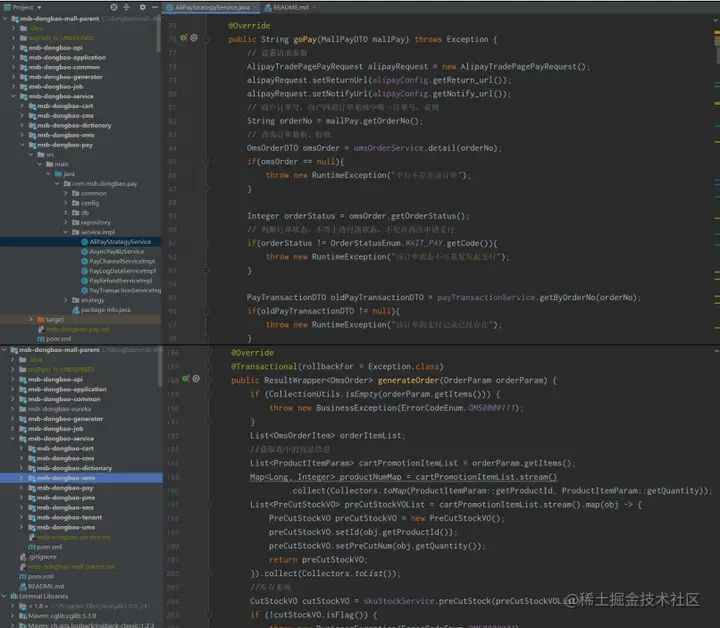Viewport: 720px width, 628px height.
Task: Switch to AliPayStrategyService.java tab
Action: click(x=212, y=7)
